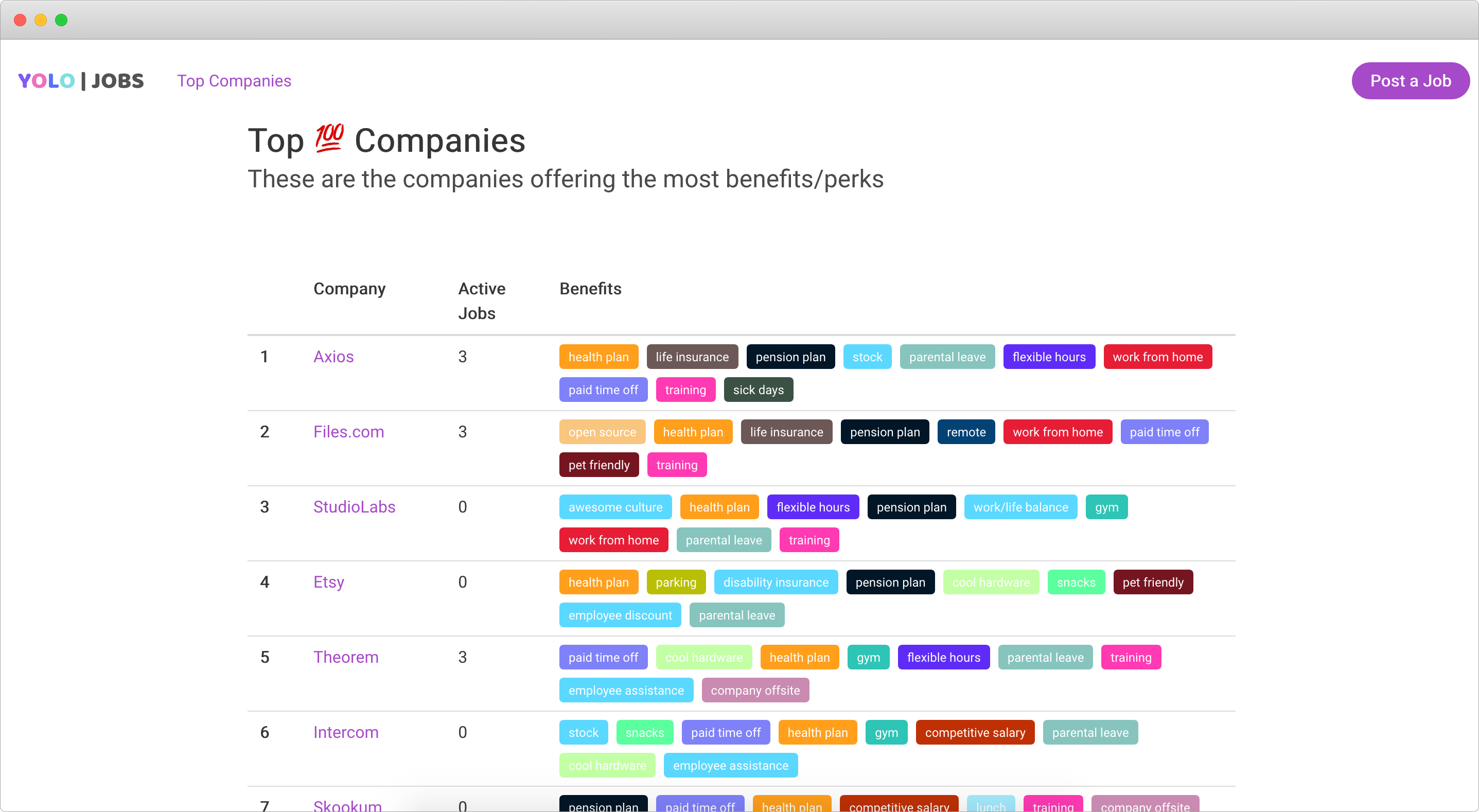Click the remote benefit tag
1479x812 pixels.
[966, 432]
